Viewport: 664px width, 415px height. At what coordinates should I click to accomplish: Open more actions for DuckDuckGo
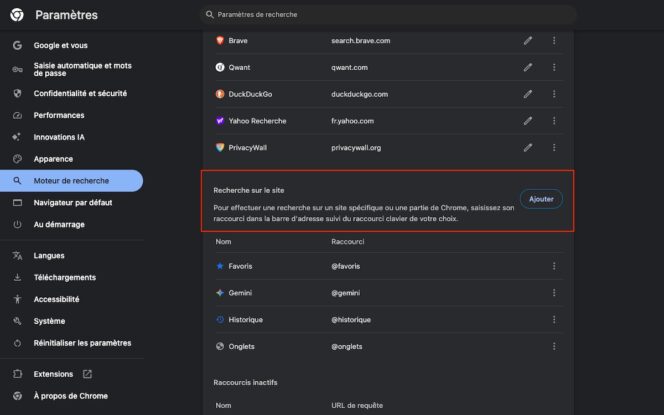pyautogui.click(x=554, y=94)
